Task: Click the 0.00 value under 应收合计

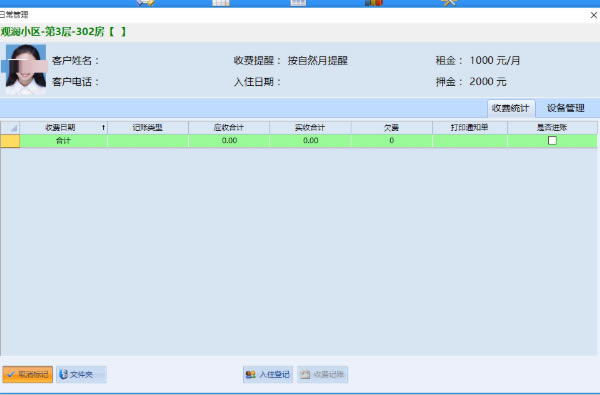Action: click(229, 140)
